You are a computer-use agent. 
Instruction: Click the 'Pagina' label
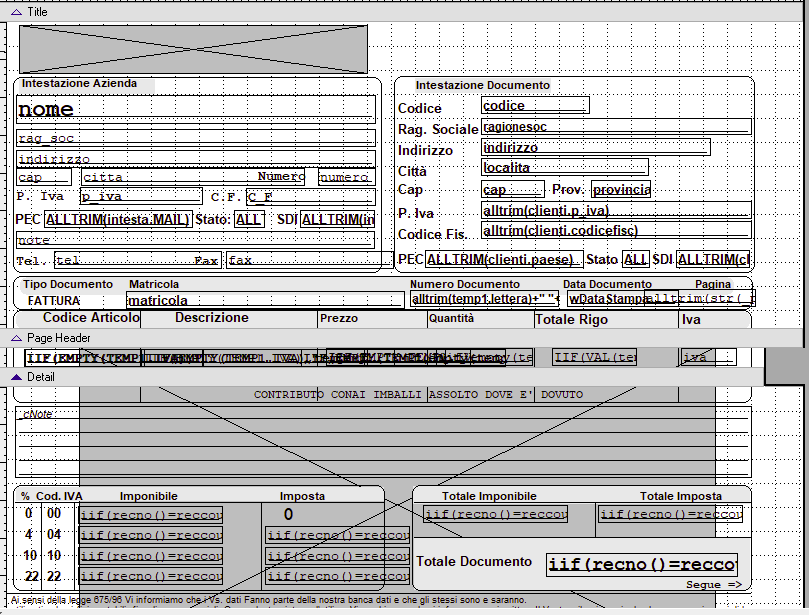[x=713, y=284]
